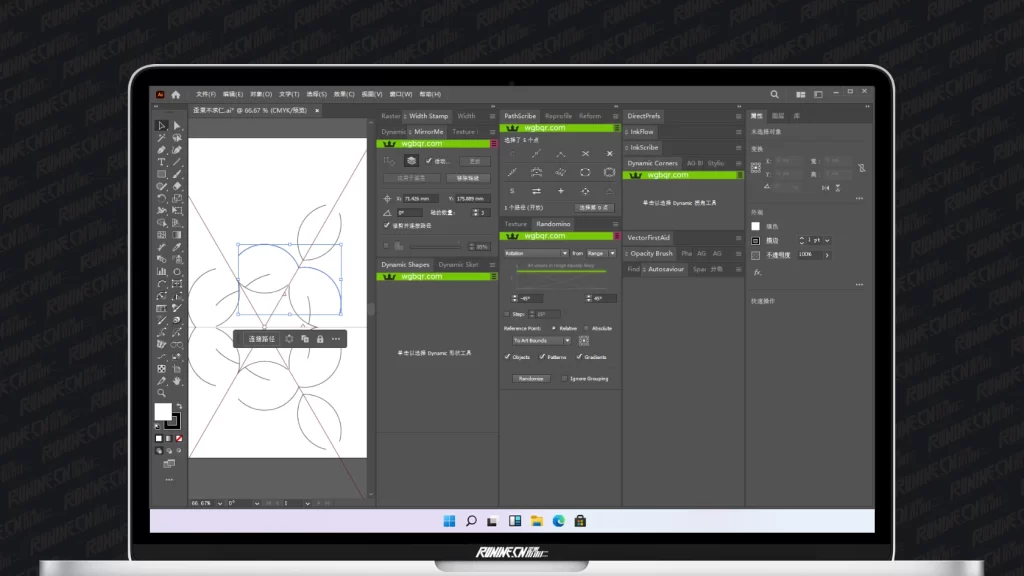Select the Absolute reference point option
Screen dimensions: 1024x576
[x=587, y=328]
